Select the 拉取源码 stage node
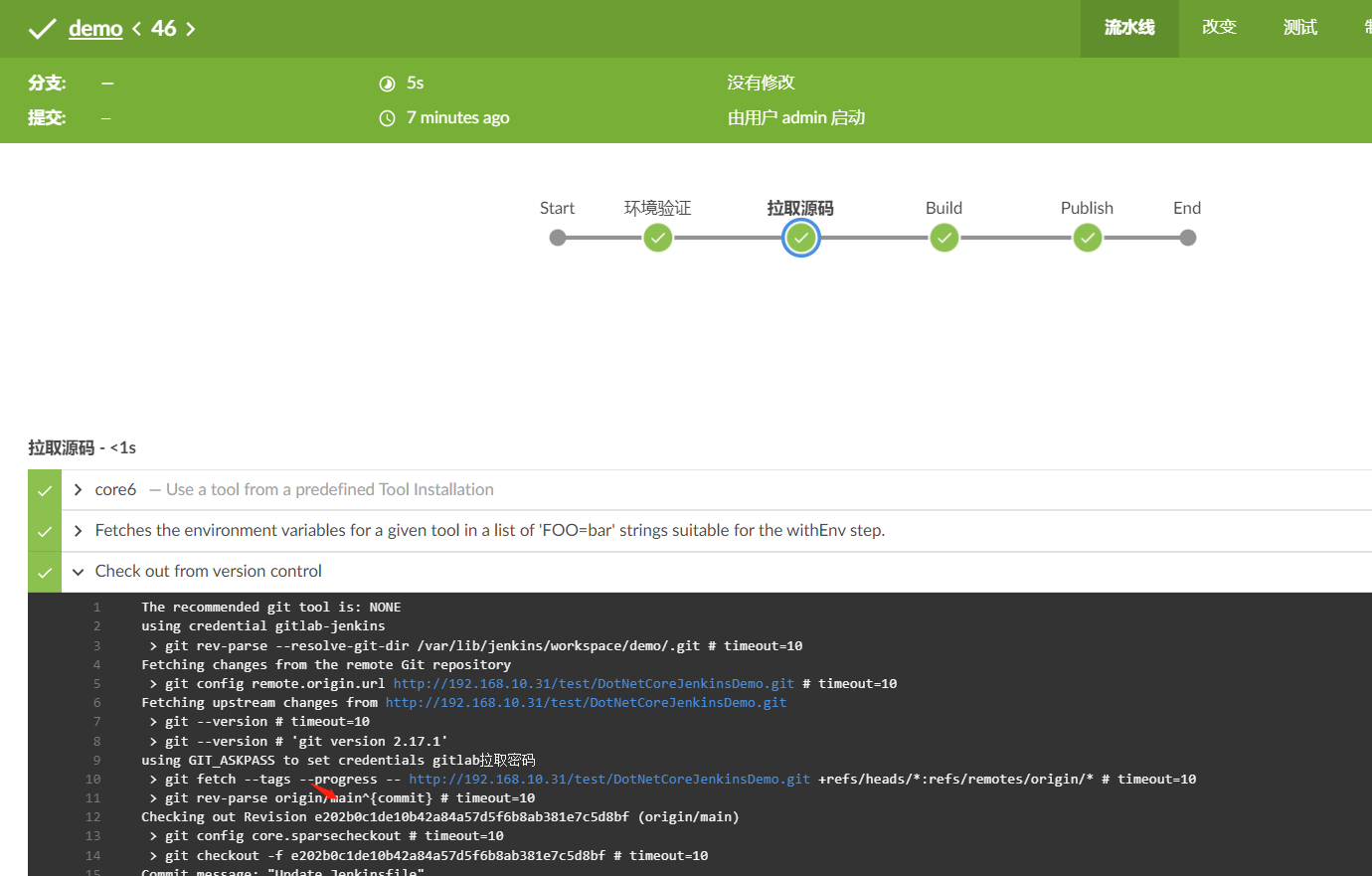This screenshot has height=876, width=1372. (800, 238)
